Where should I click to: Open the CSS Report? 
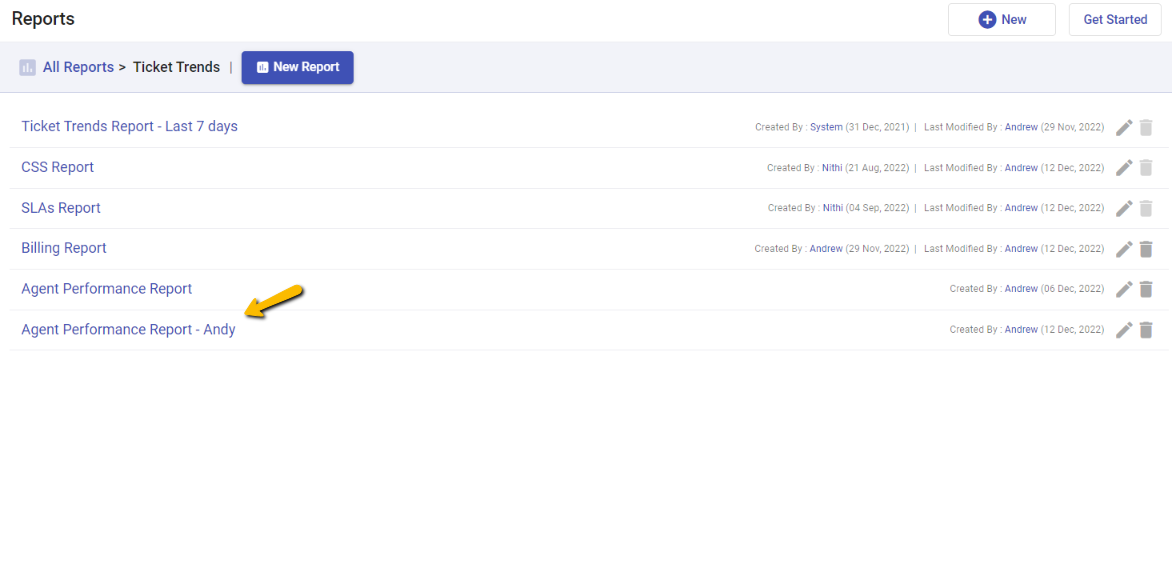(57, 167)
